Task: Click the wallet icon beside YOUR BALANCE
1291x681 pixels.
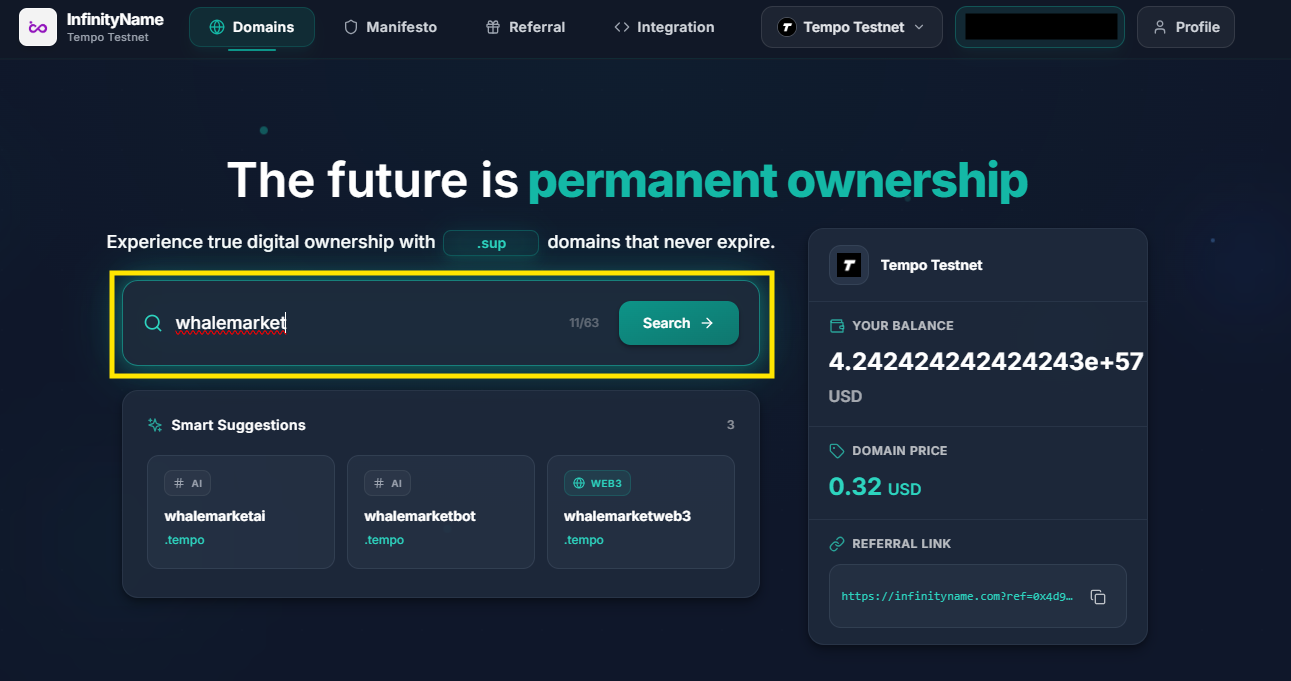Action: (x=836, y=325)
